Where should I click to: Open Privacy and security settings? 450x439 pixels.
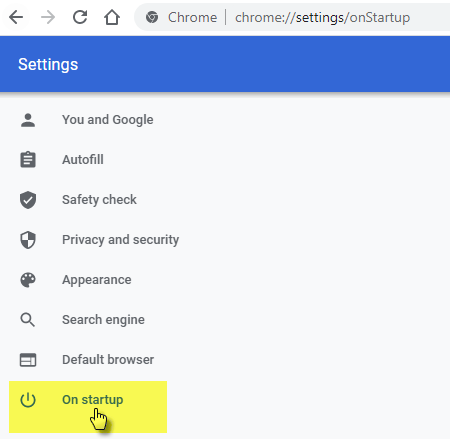coord(121,240)
